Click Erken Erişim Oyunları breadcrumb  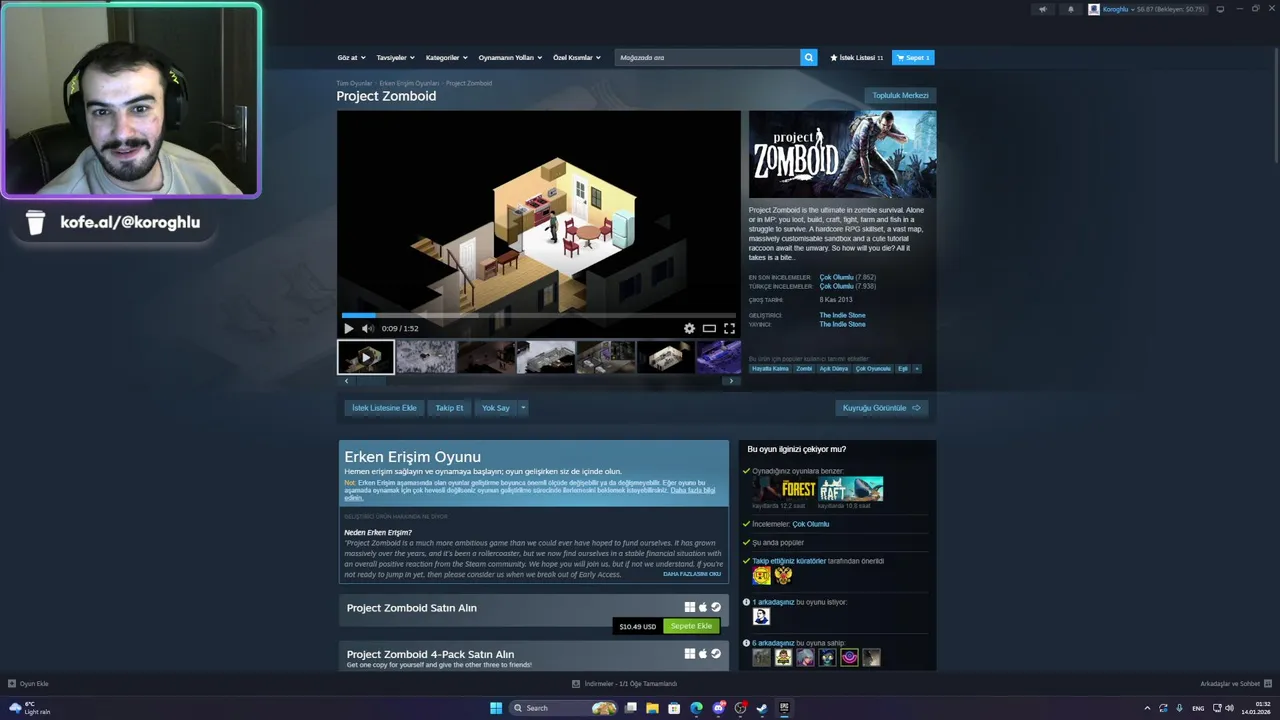click(x=409, y=83)
